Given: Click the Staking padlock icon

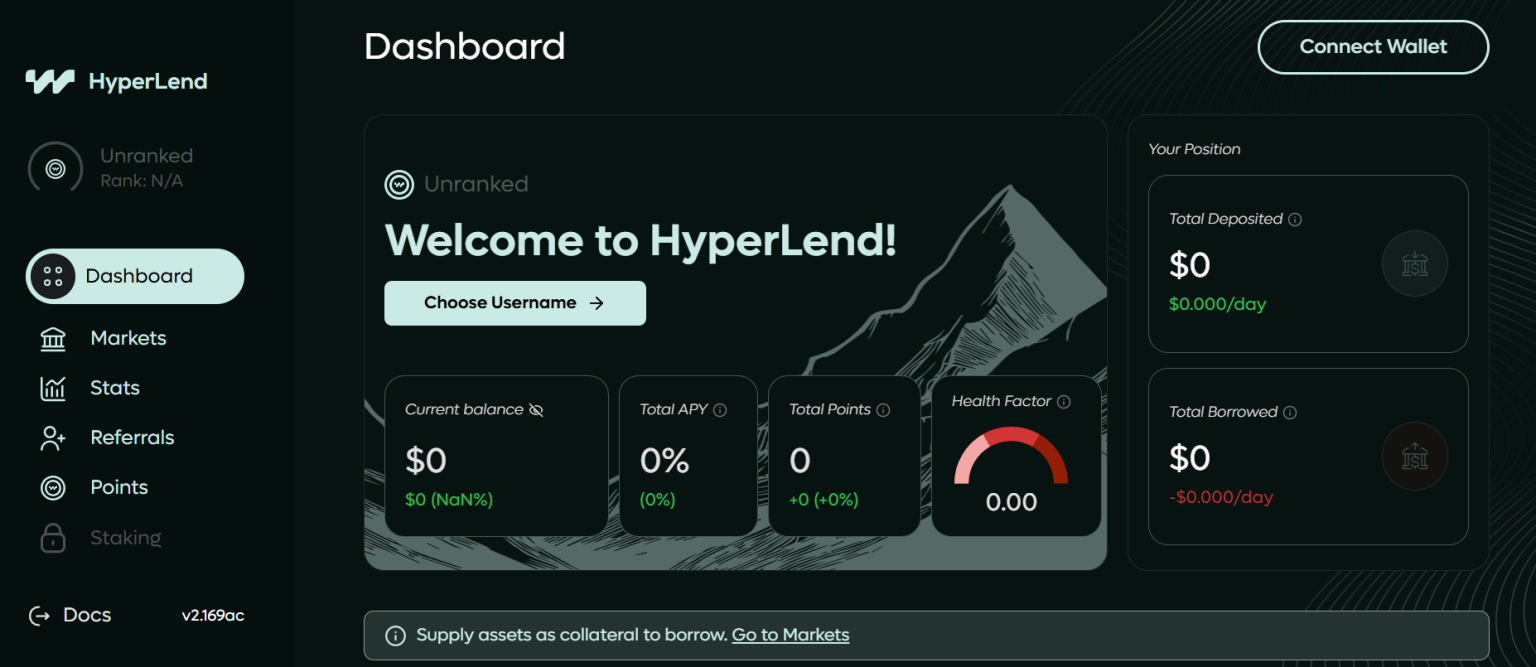Looking at the screenshot, I should tap(52, 538).
